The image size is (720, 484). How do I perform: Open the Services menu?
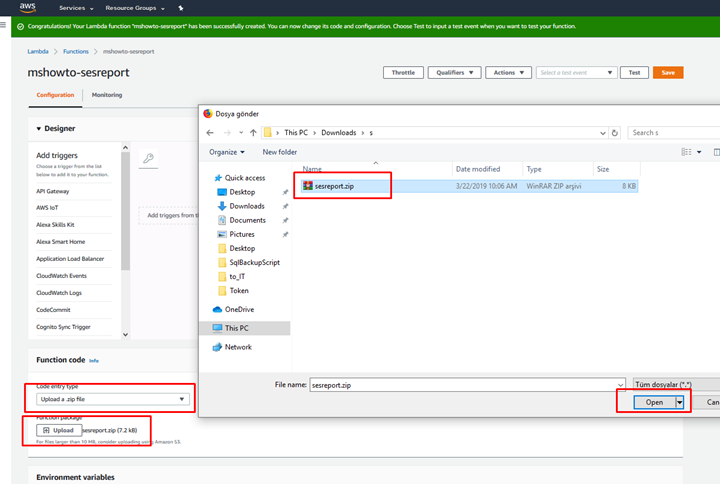[x=76, y=8]
